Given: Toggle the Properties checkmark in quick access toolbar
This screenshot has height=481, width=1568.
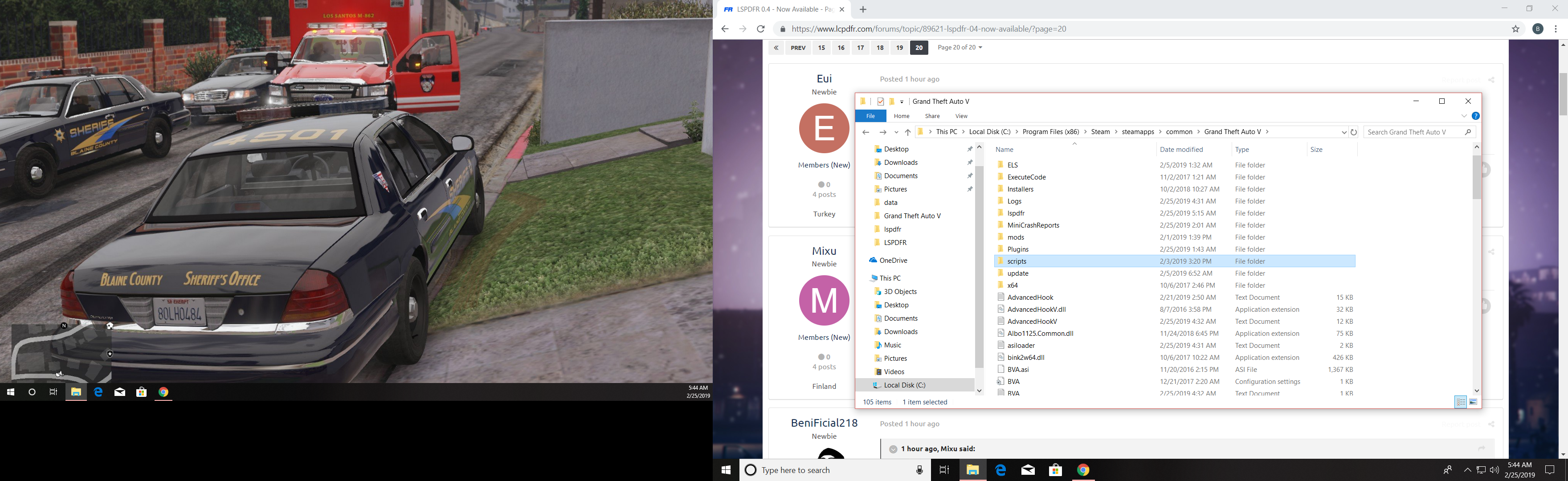Looking at the screenshot, I should [880, 102].
